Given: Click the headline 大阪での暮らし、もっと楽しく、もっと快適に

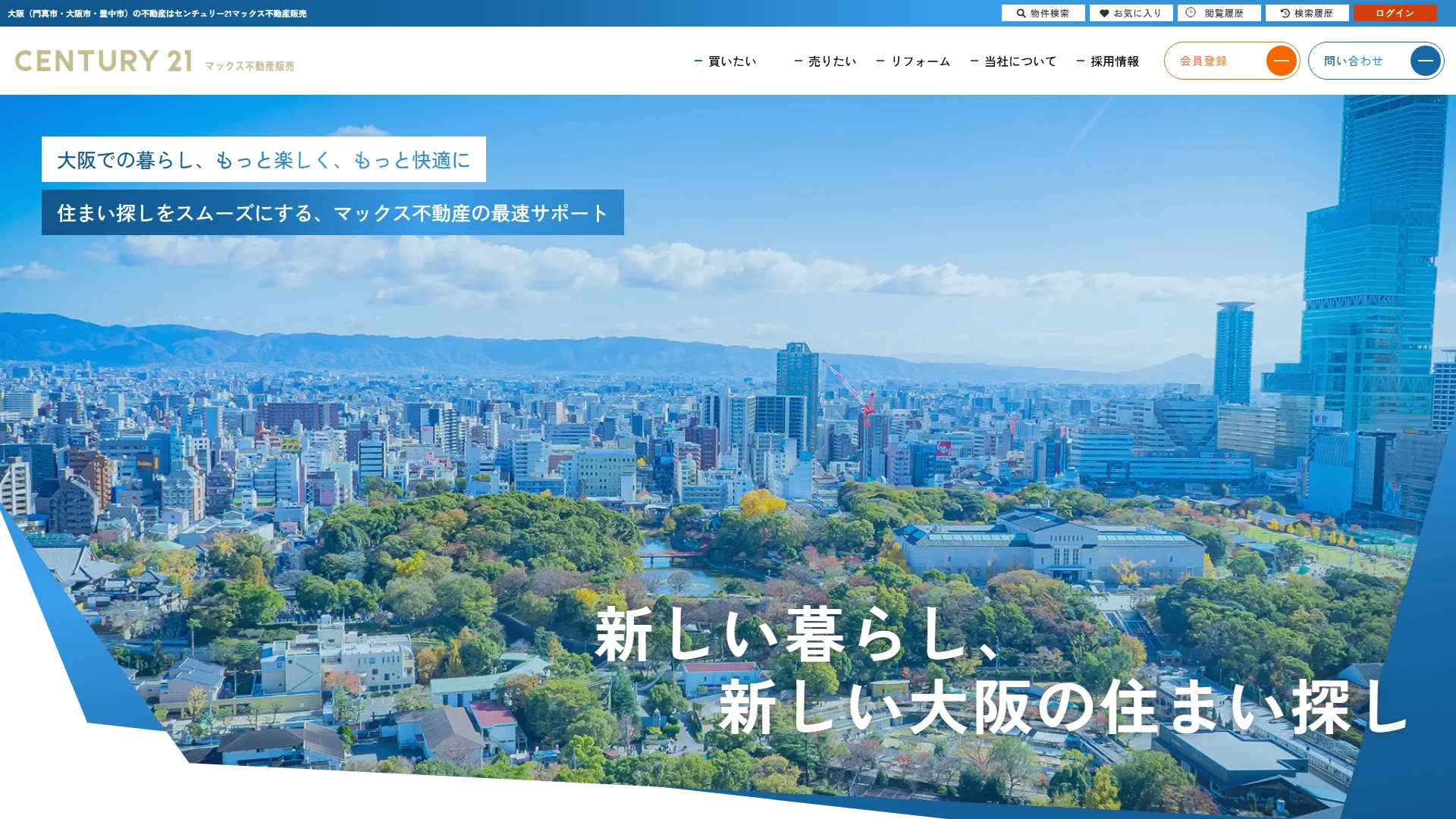Looking at the screenshot, I should tap(264, 159).
